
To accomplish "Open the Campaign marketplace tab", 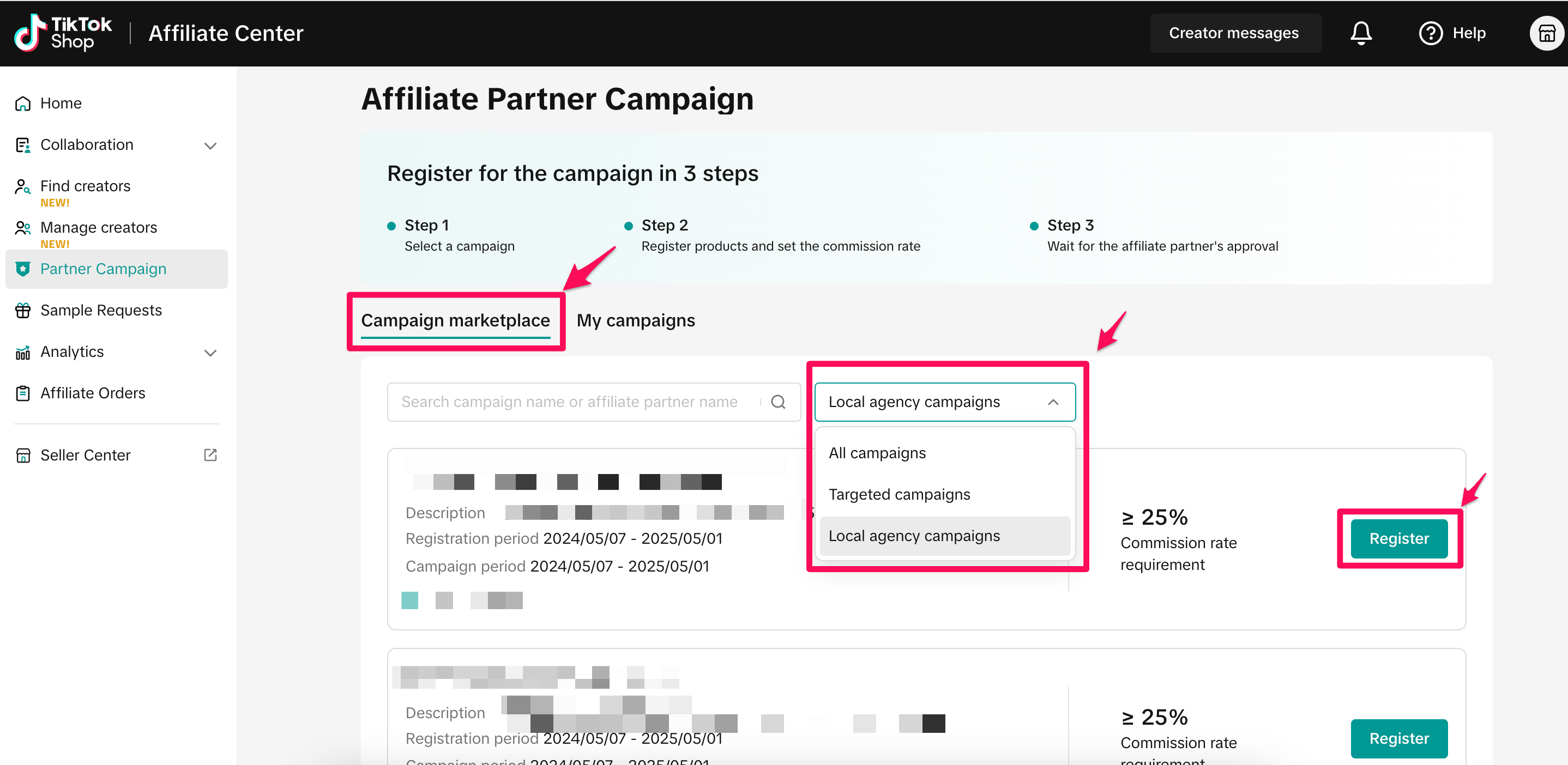I will 455,320.
